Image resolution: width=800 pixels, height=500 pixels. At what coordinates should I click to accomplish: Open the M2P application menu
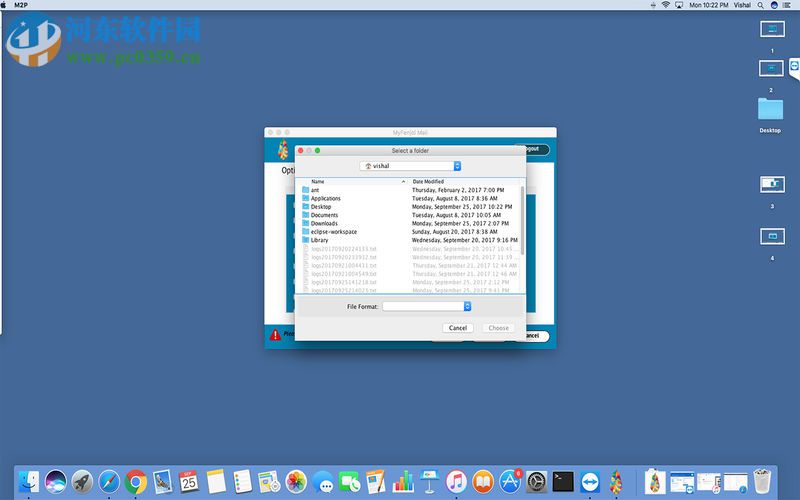[21, 5]
